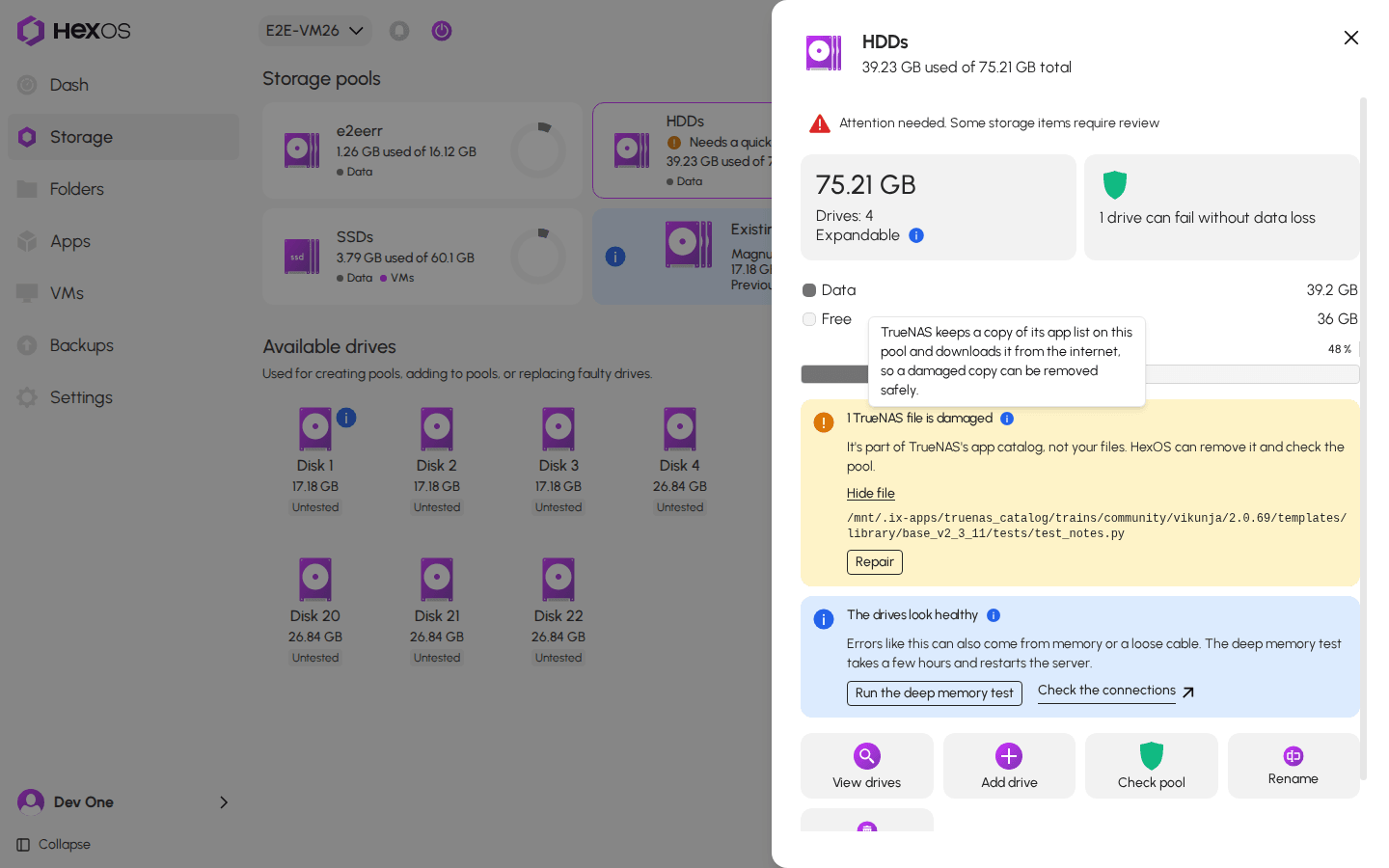The width and height of the screenshot is (1389, 868).
Task: Click the Rename button
Action: 1294,766
